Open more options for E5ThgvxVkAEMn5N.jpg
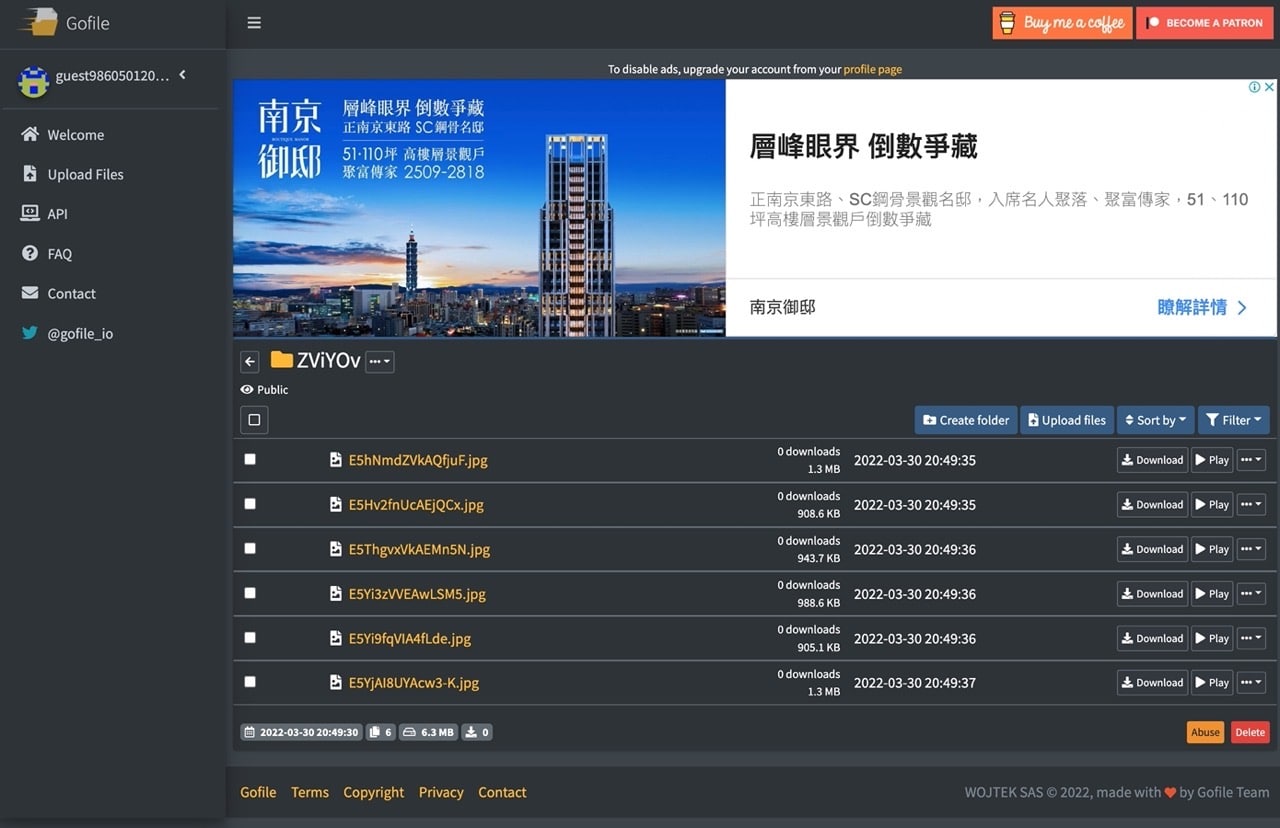This screenshot has width=1280, height=828. tap(1251, 549)
